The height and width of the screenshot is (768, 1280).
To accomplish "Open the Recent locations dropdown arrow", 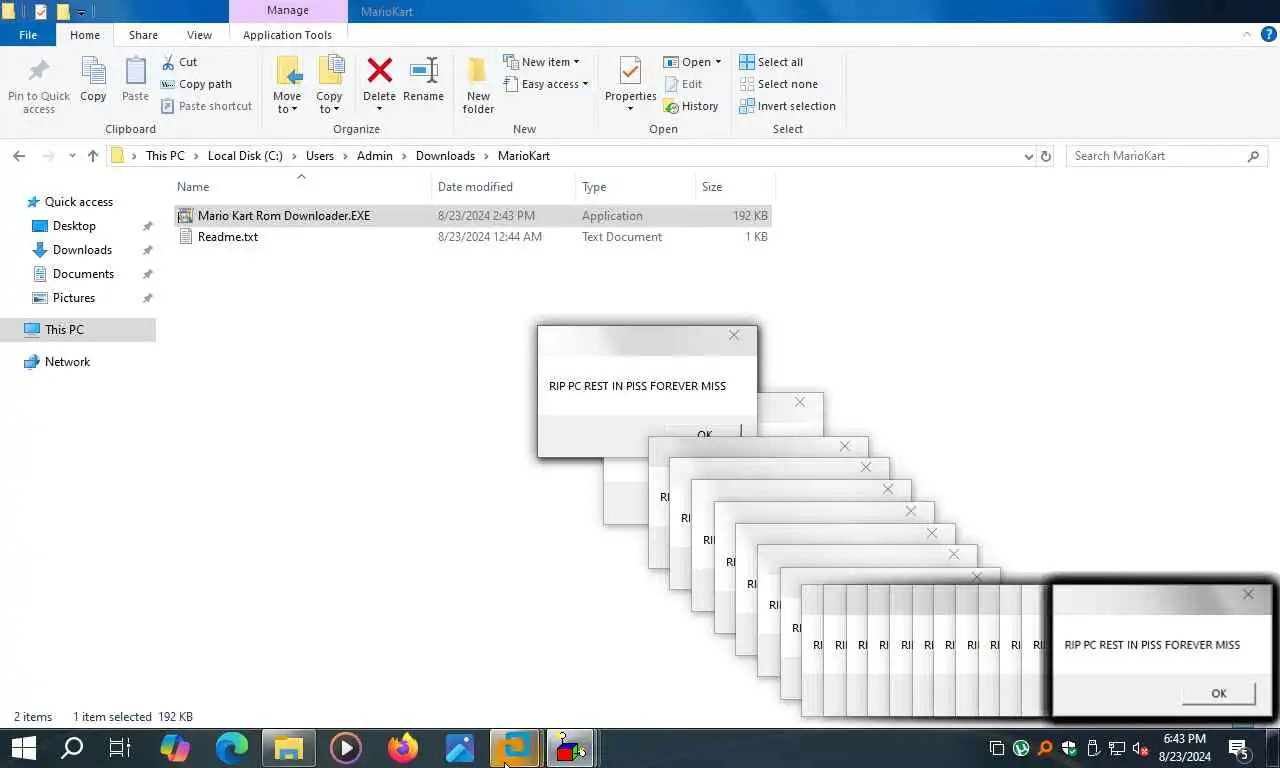I will (72, 156).
